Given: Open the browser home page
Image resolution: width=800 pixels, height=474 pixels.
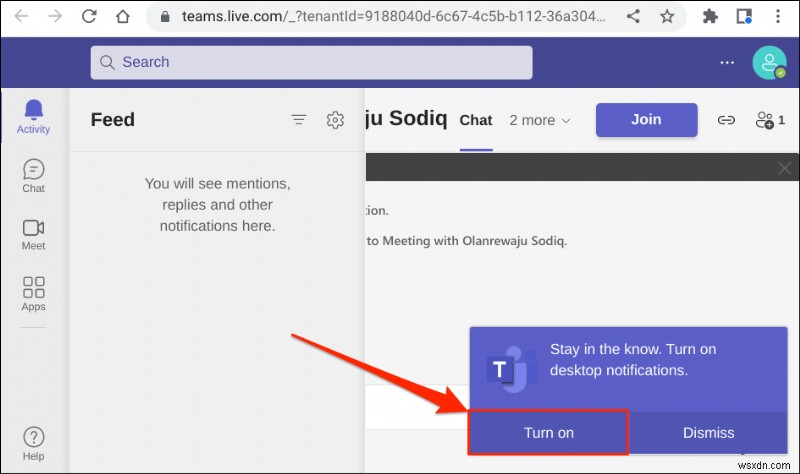Looking at the screenshot, I should [x=122, y=17].
